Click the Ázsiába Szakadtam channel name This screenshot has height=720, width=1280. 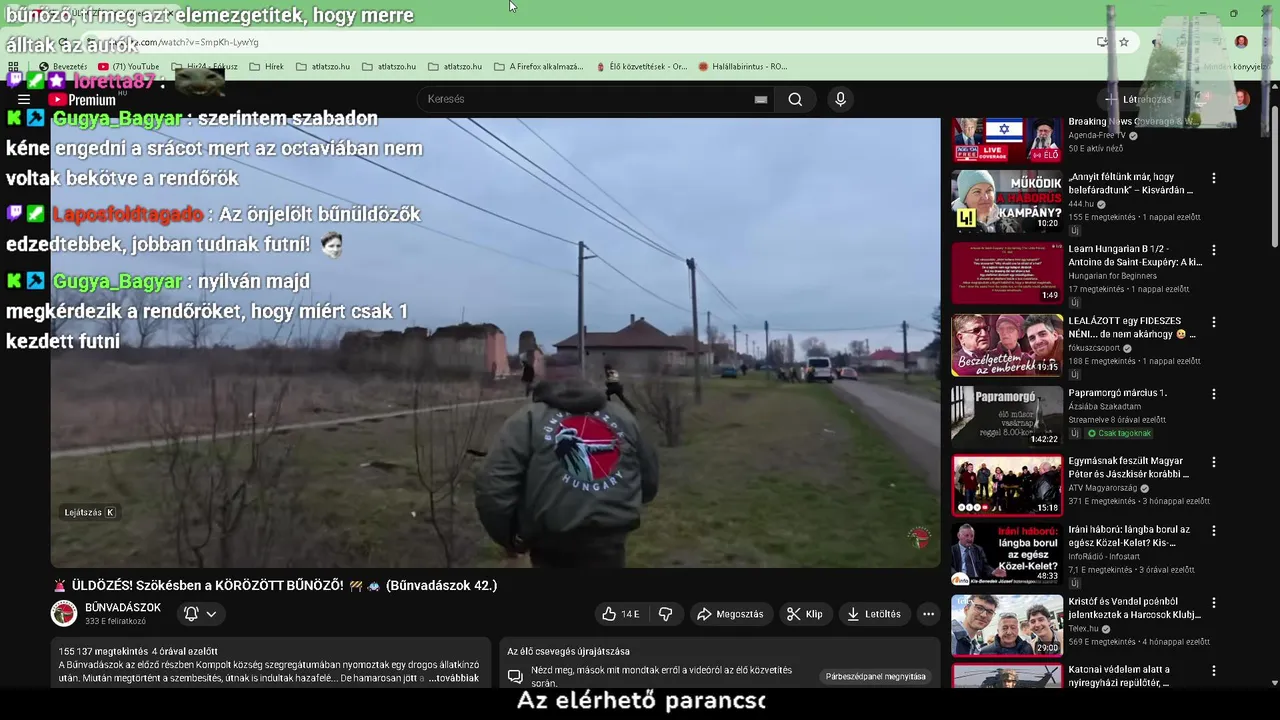coord(1104,407)
